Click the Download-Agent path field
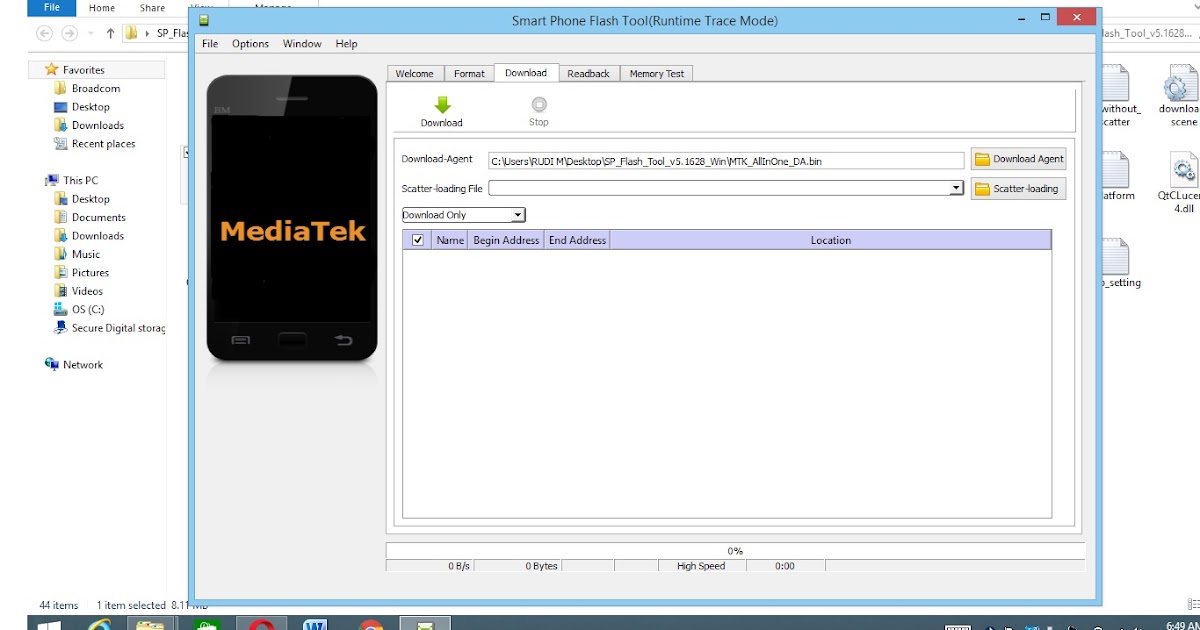1200x630 pixels. pos(726,160)
